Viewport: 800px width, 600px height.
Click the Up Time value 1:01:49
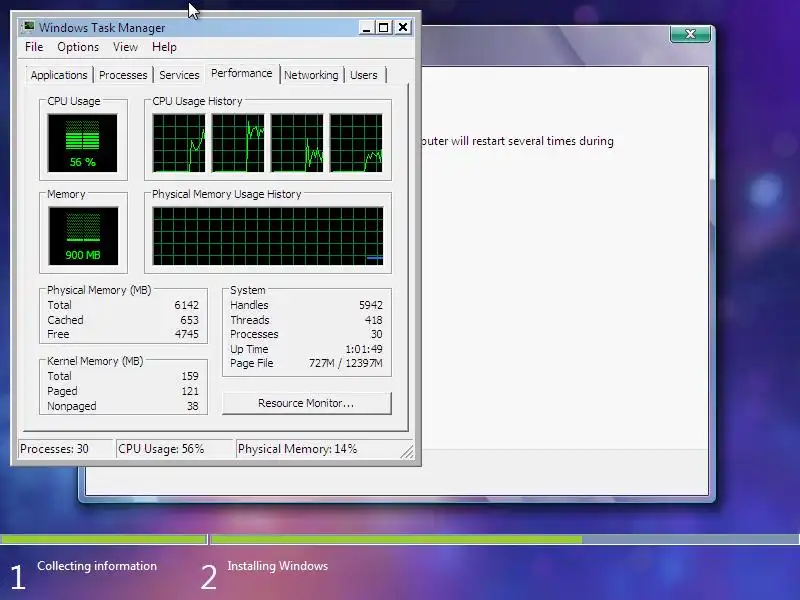click(x=364, y=349)
